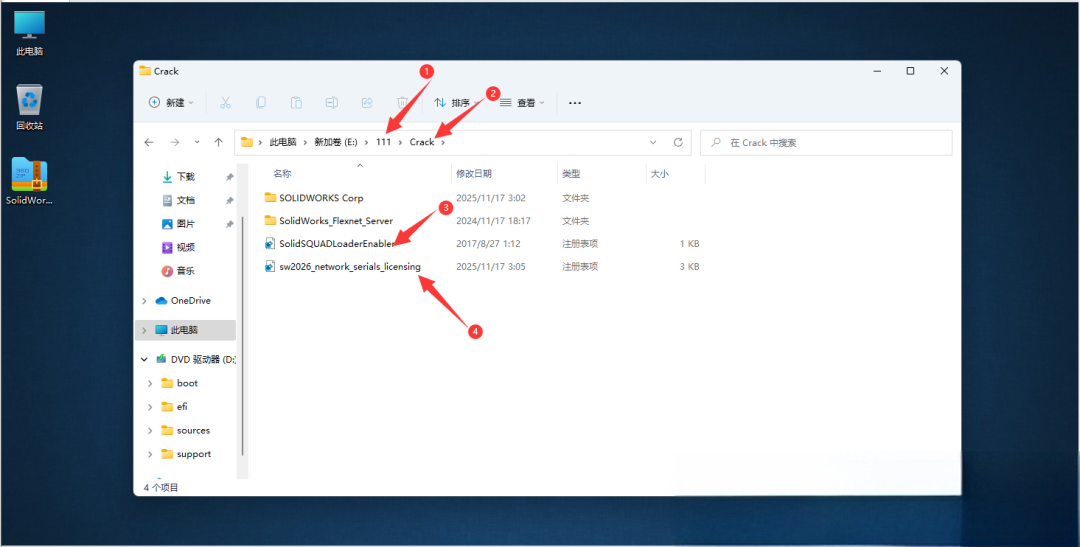
Task: Refresh the Crack folder view
Action: point(678,143)
